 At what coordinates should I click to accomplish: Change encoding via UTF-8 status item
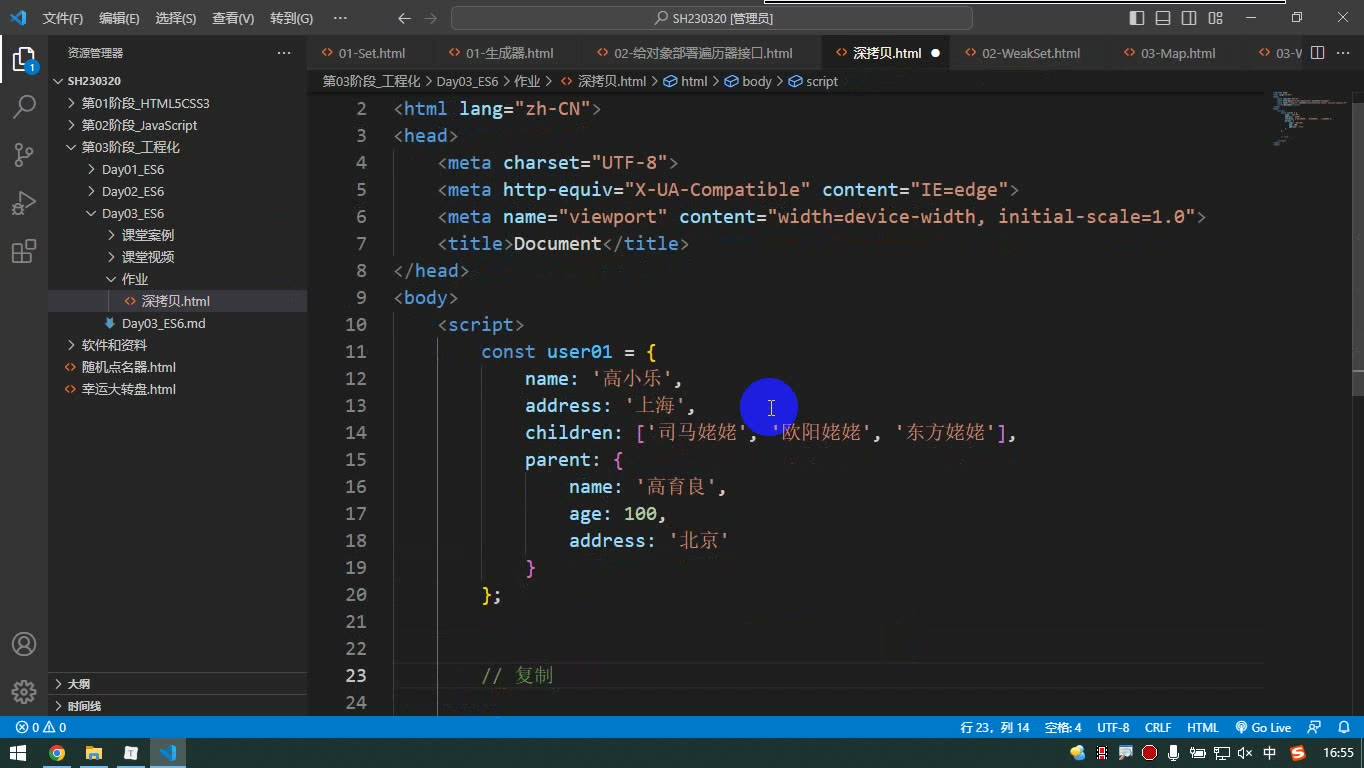pos(1113,728)
